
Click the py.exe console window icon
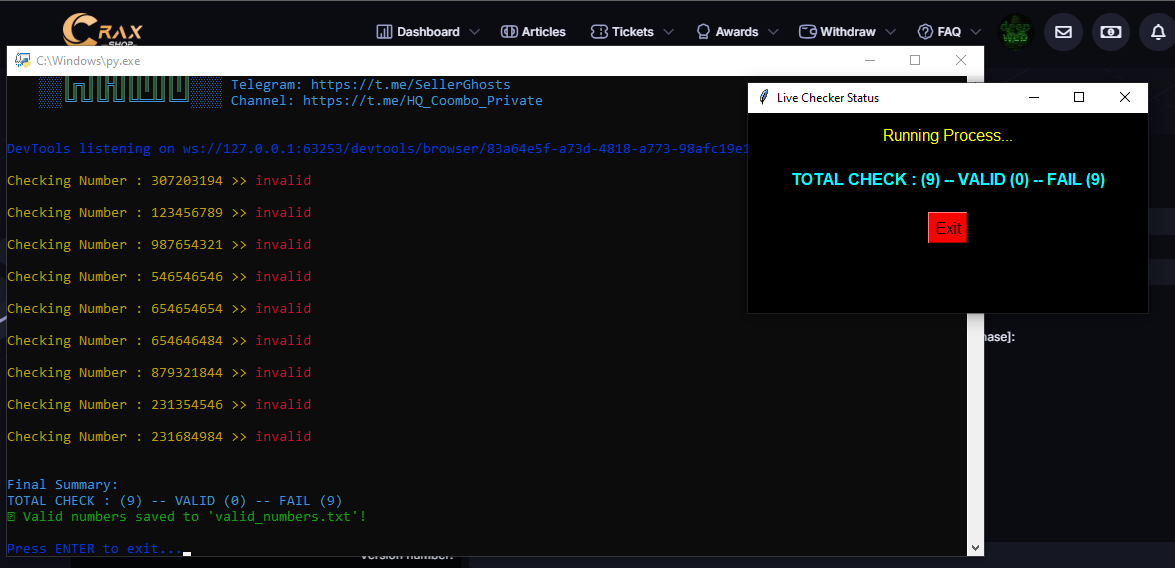pyautogui.click(x=22, y=60)
